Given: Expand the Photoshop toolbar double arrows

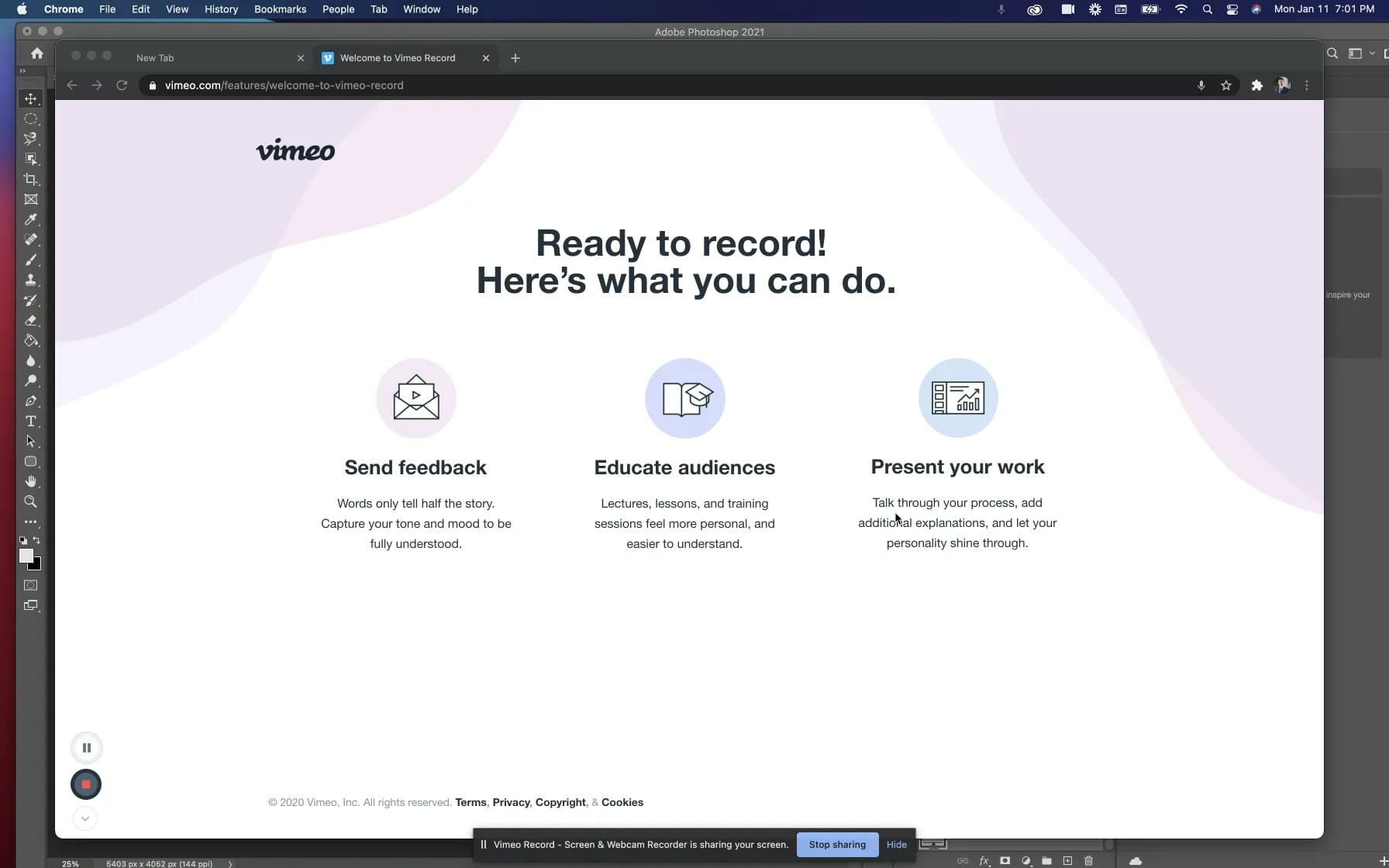Looking at the screenshot, I should [x=22, y=71].
